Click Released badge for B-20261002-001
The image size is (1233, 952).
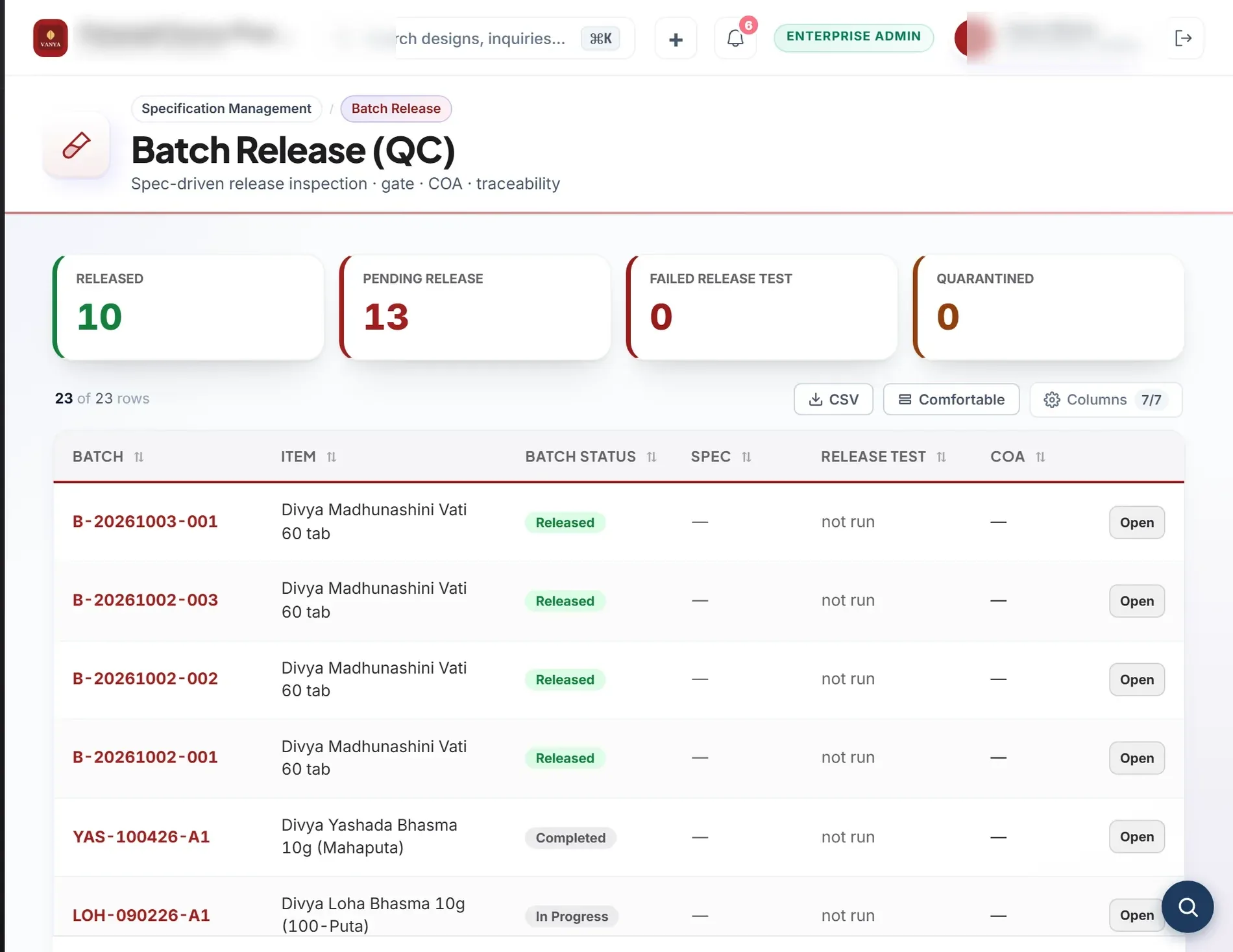[565, 758]
